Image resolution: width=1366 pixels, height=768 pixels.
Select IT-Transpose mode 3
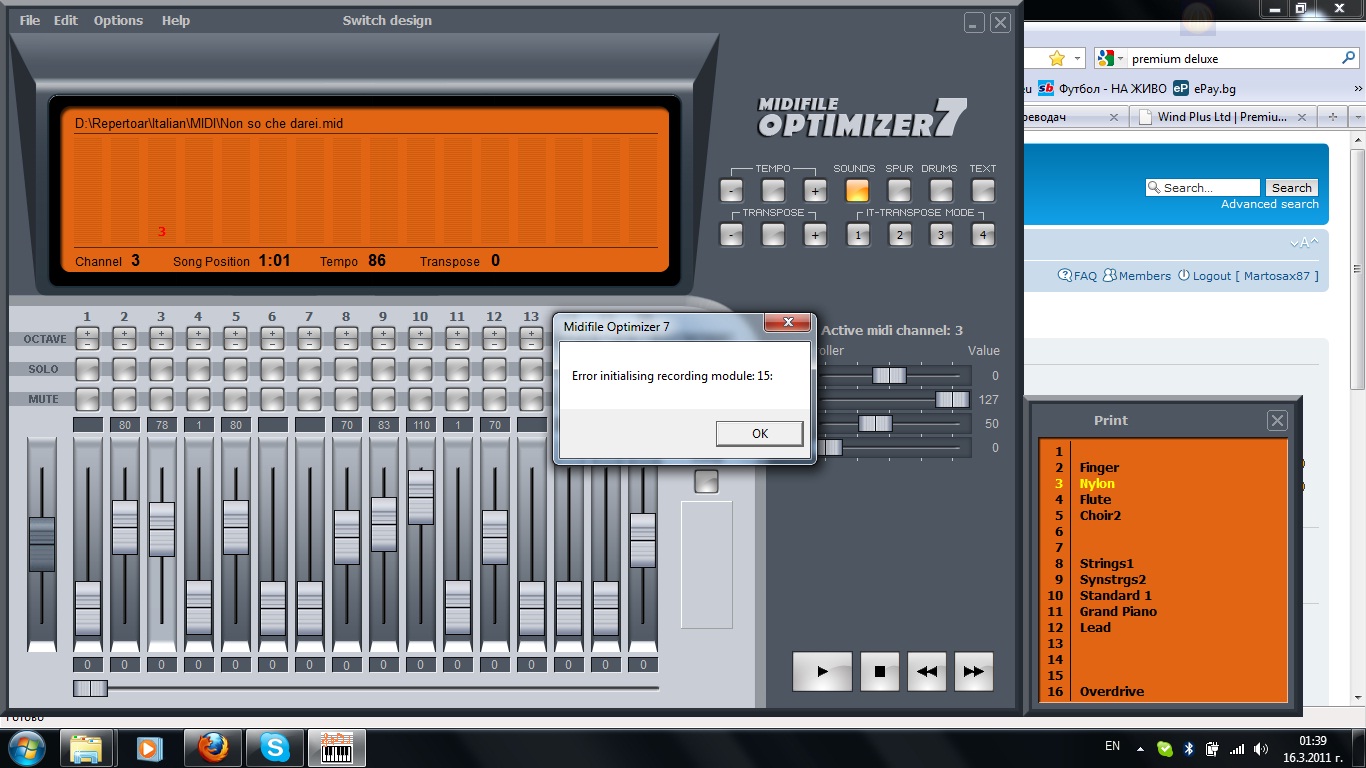click(x=941, y=235)
